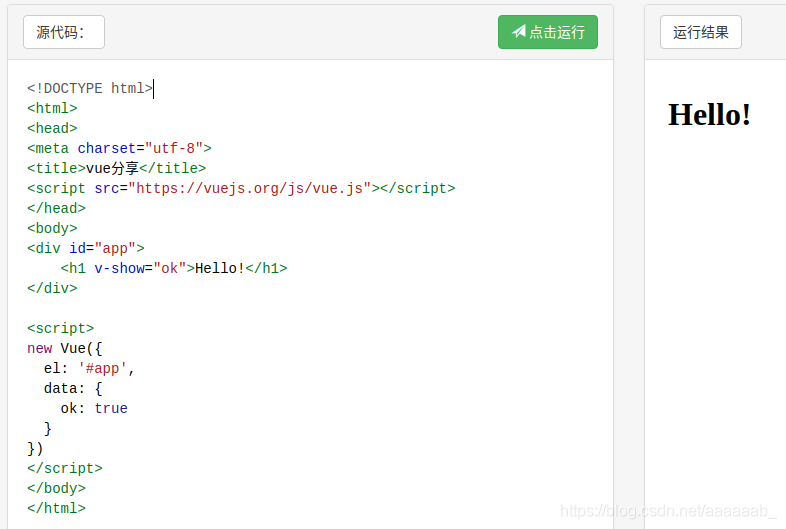Image resolution: width=786 pixels, height=529 pixels.
Task: Click the meta charset="utf-8" line
Action: point(119,148)
